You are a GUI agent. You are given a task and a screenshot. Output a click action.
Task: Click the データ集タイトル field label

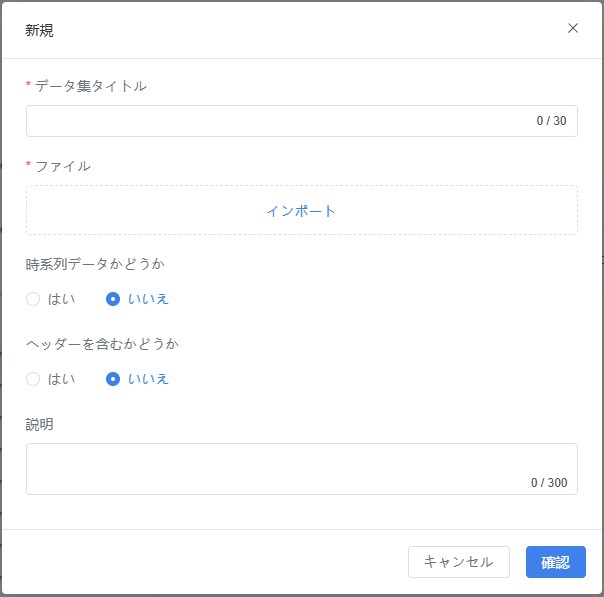pos(91,86)
